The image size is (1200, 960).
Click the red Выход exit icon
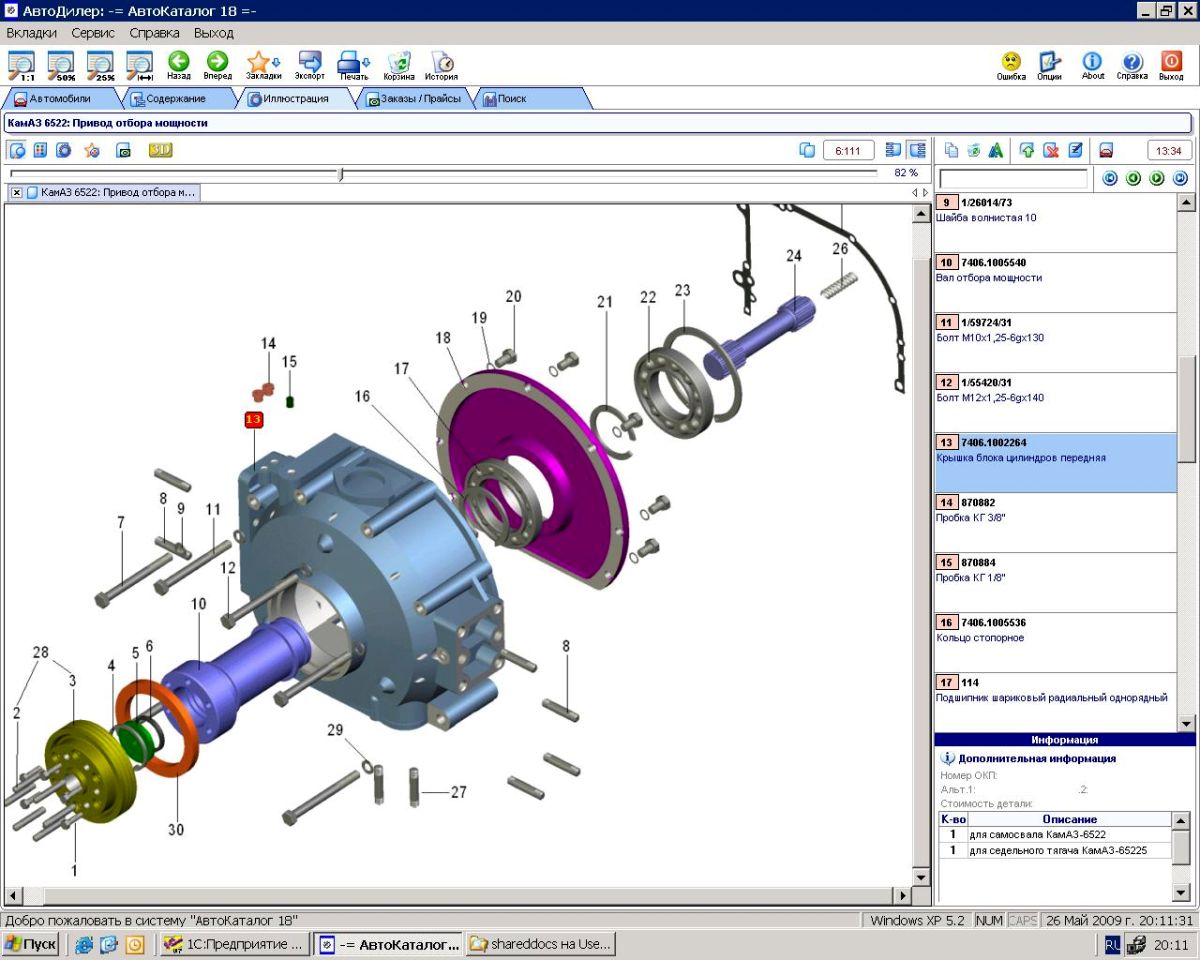[1171, 66]
